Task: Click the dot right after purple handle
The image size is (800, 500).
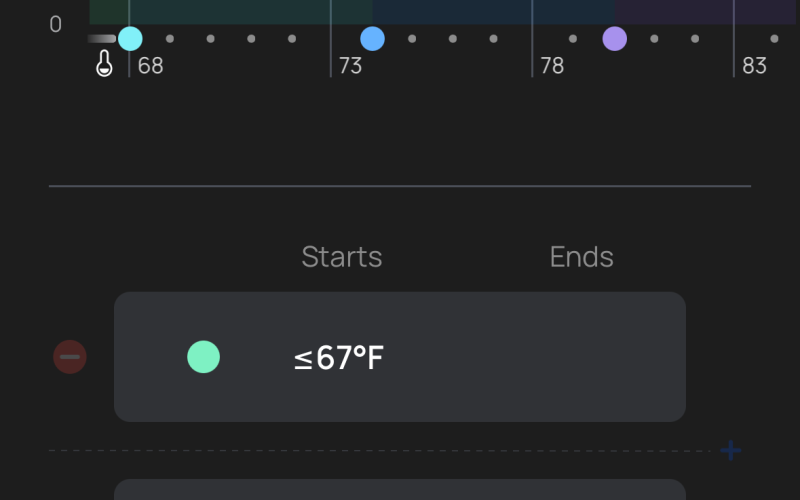Action: click(x=655, y=39)
